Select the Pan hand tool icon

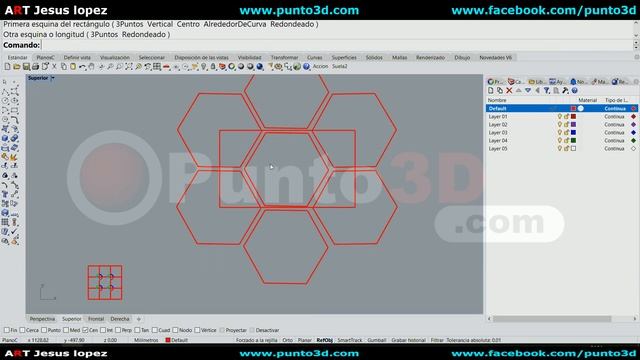pyautogui.click(x=91, y=67)
